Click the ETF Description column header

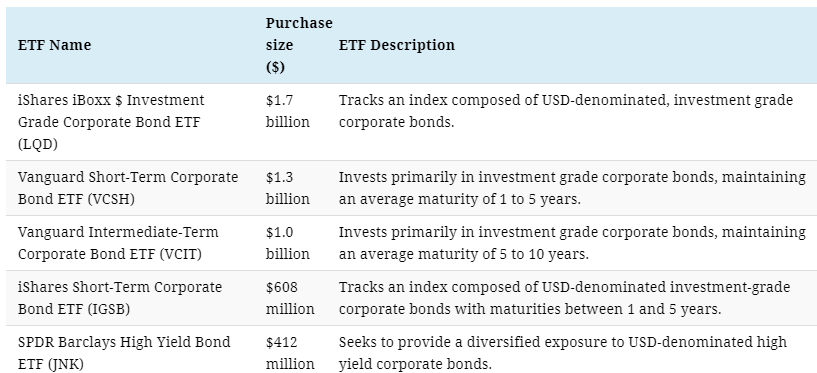tap(397, 45)
